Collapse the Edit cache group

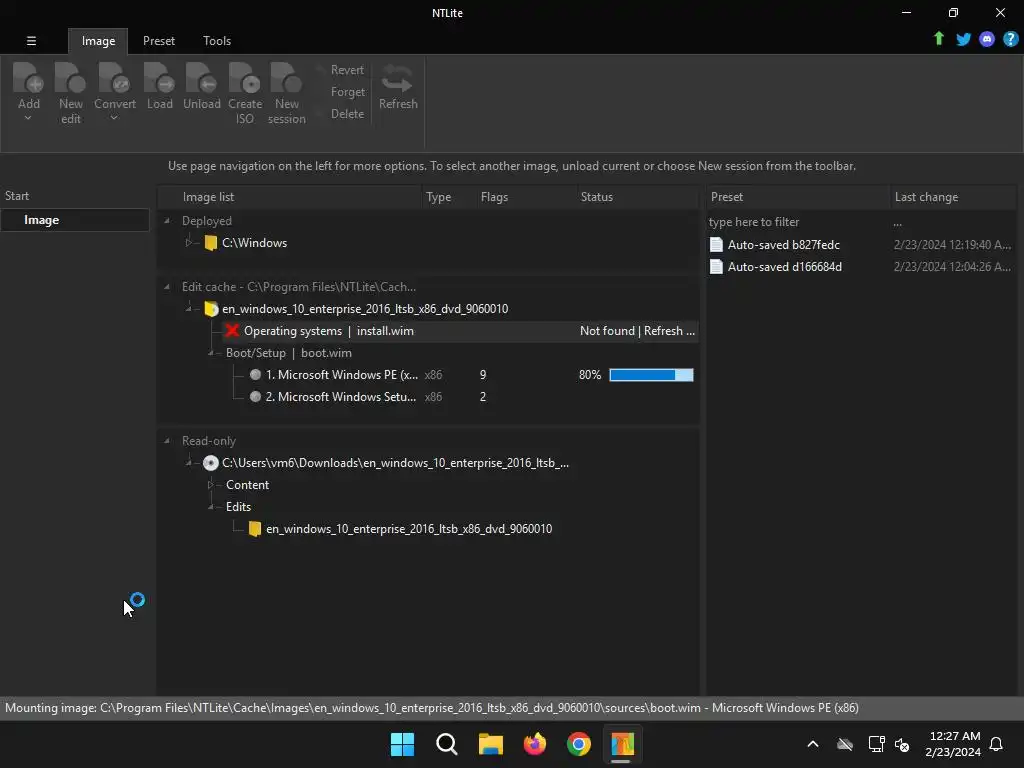coord(167,287)
